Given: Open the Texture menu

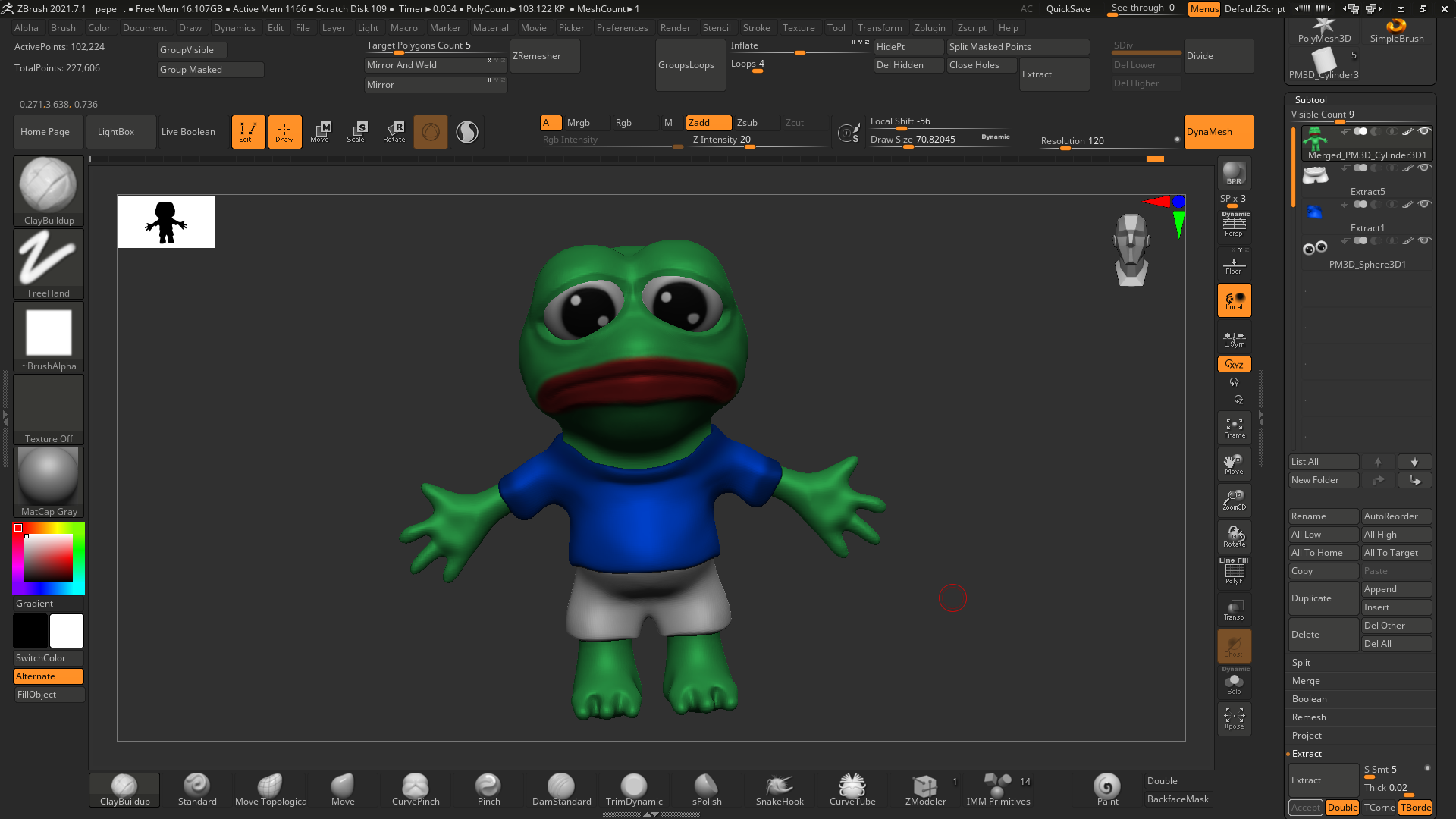Looking at the screenshot, I should (x=799, y=28).
